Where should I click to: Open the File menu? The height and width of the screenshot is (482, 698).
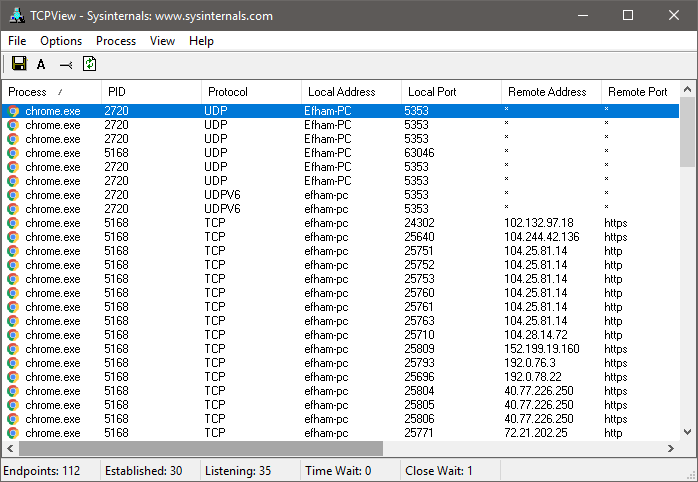coord(17,41)
